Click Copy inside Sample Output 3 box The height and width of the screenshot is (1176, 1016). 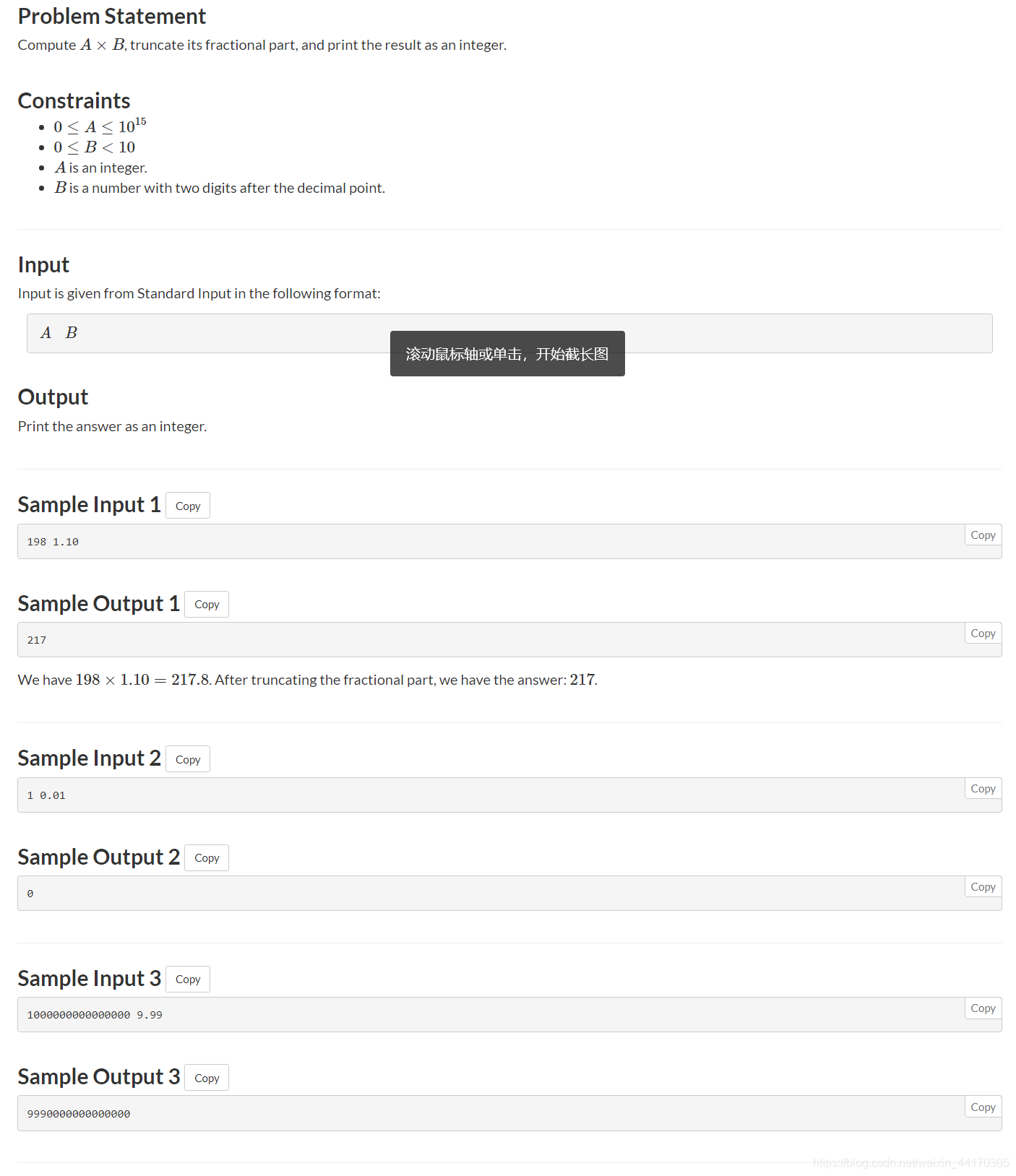tap(983, 1107)
